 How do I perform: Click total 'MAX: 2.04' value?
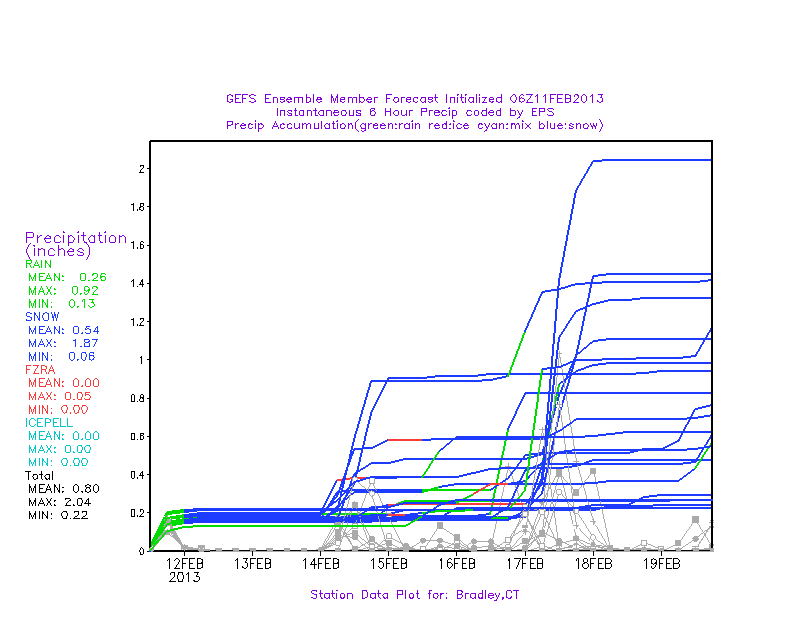pyautogui.click(x=60, y=502)
